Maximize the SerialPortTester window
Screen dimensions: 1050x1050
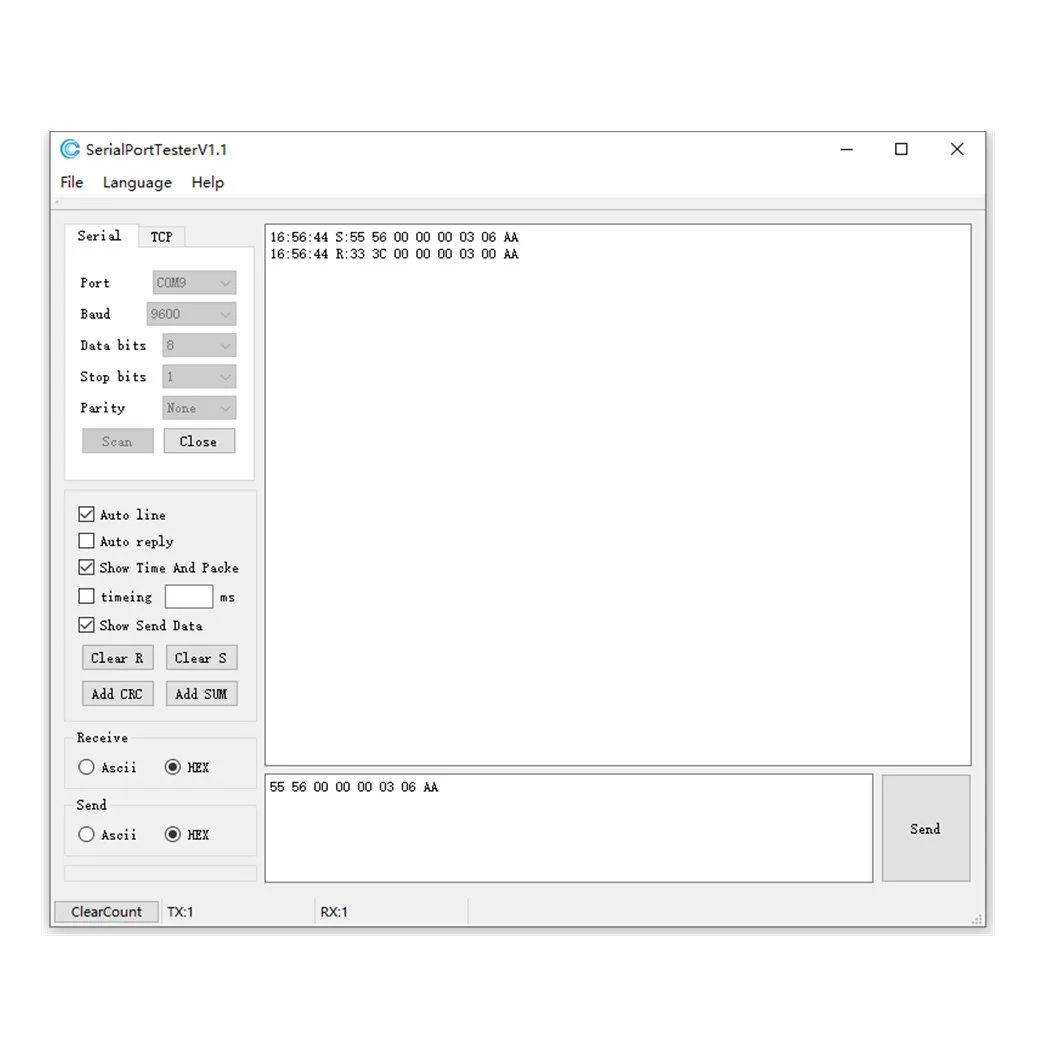(901, 149)
